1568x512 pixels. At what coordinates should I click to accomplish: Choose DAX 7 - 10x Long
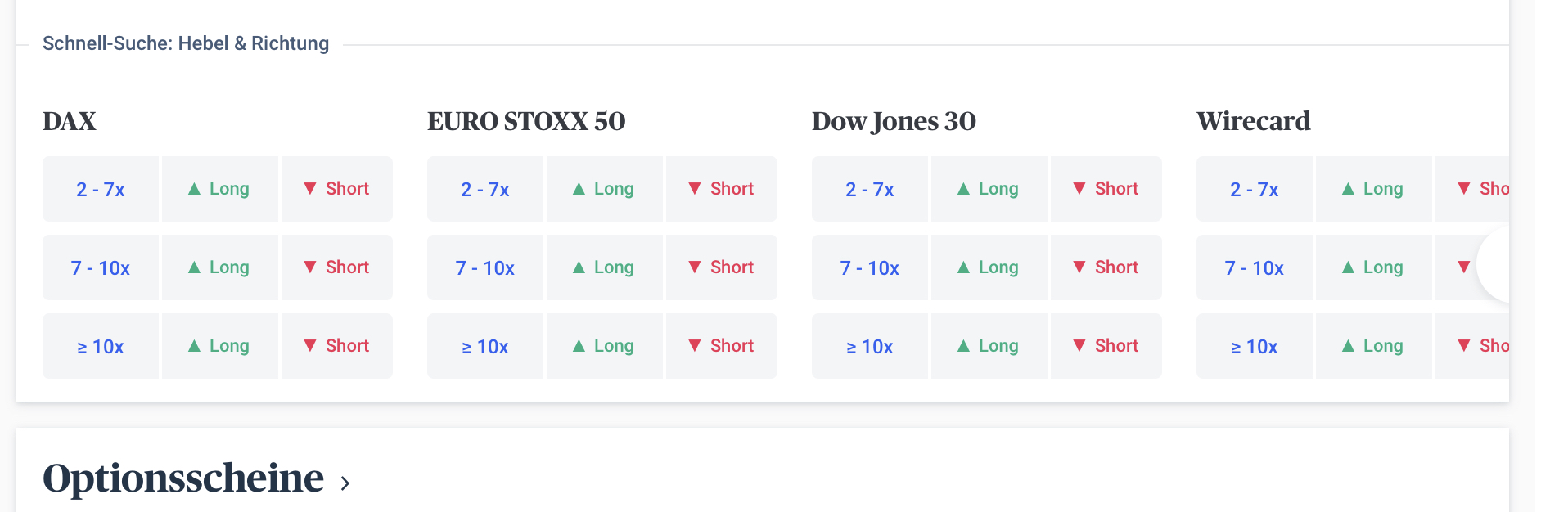pyautogui.click(x=219, y=267)
